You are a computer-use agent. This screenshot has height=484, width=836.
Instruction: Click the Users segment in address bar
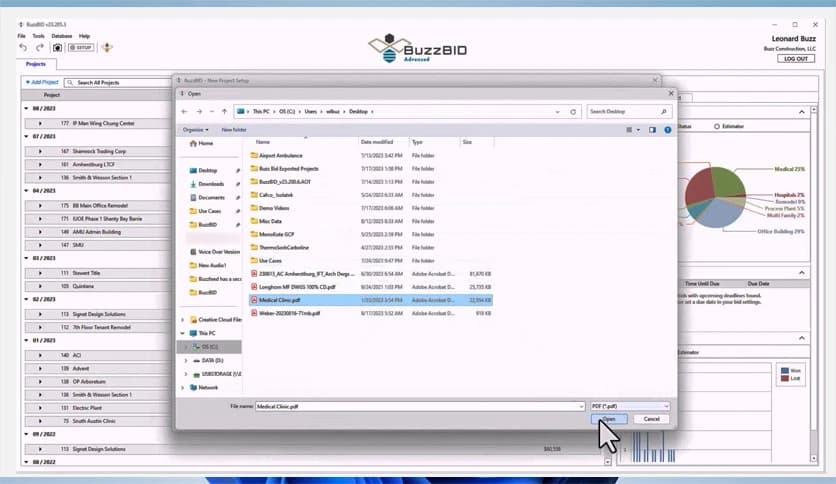pos(310,112)
